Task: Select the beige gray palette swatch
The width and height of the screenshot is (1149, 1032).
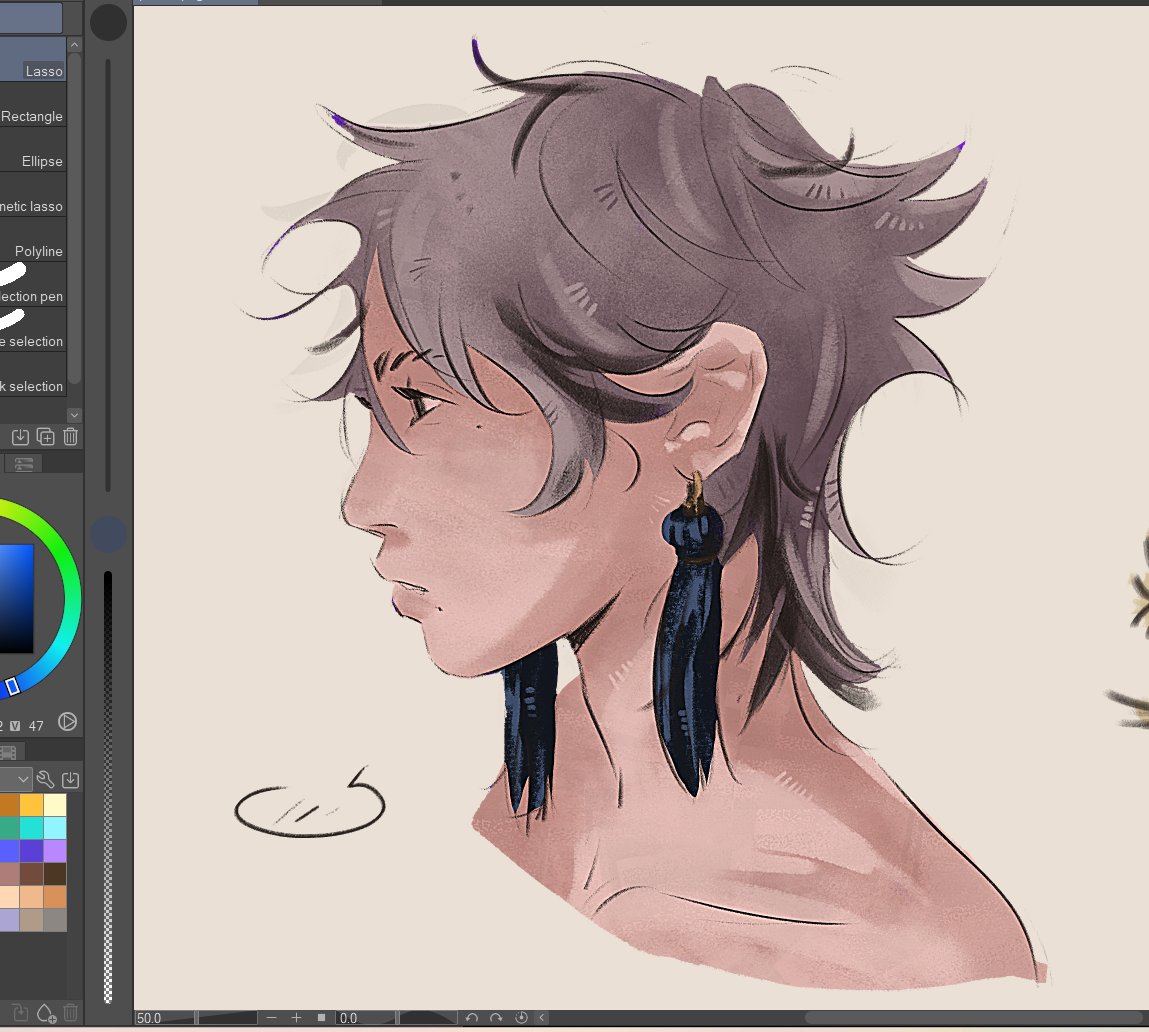Action: click(32, 920)
